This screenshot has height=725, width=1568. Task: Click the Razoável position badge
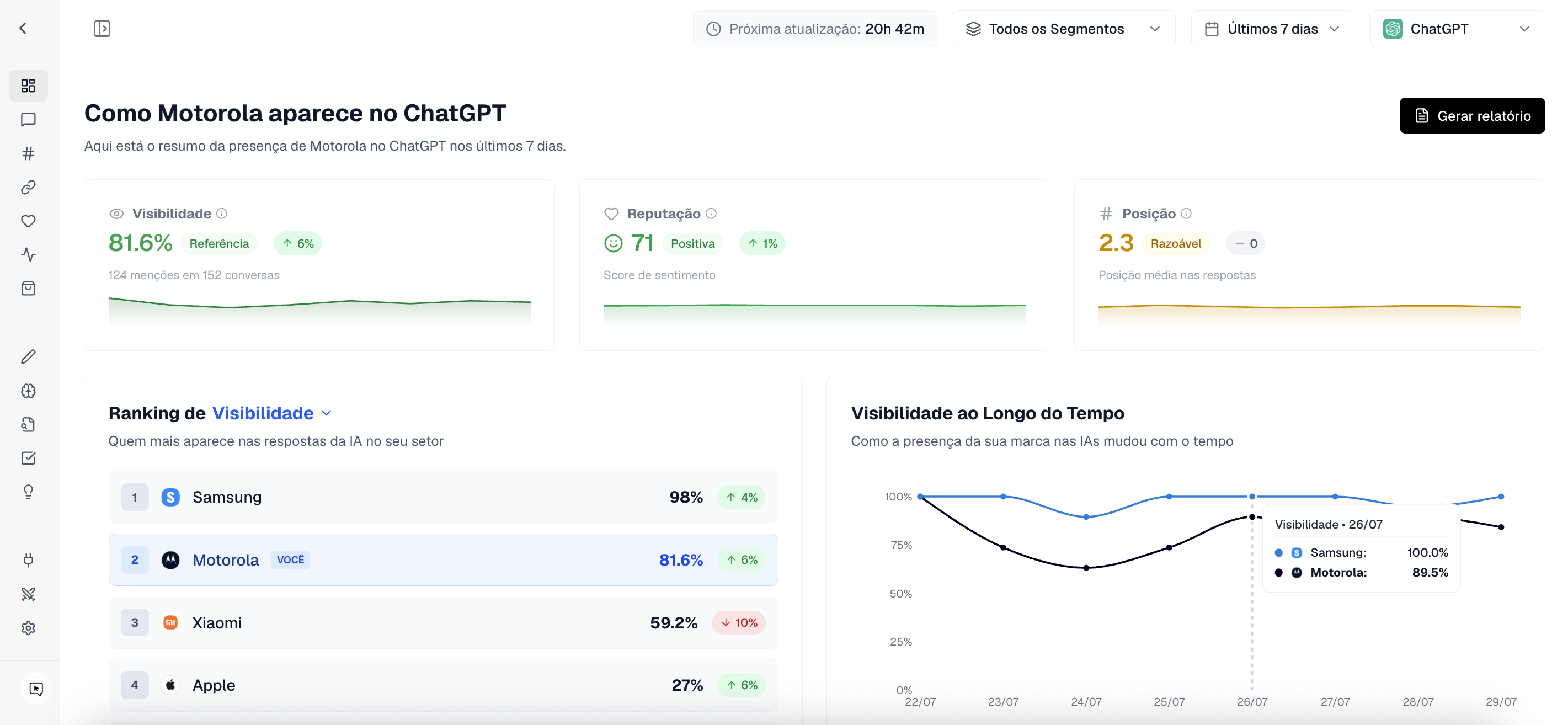pos(1176,243)
